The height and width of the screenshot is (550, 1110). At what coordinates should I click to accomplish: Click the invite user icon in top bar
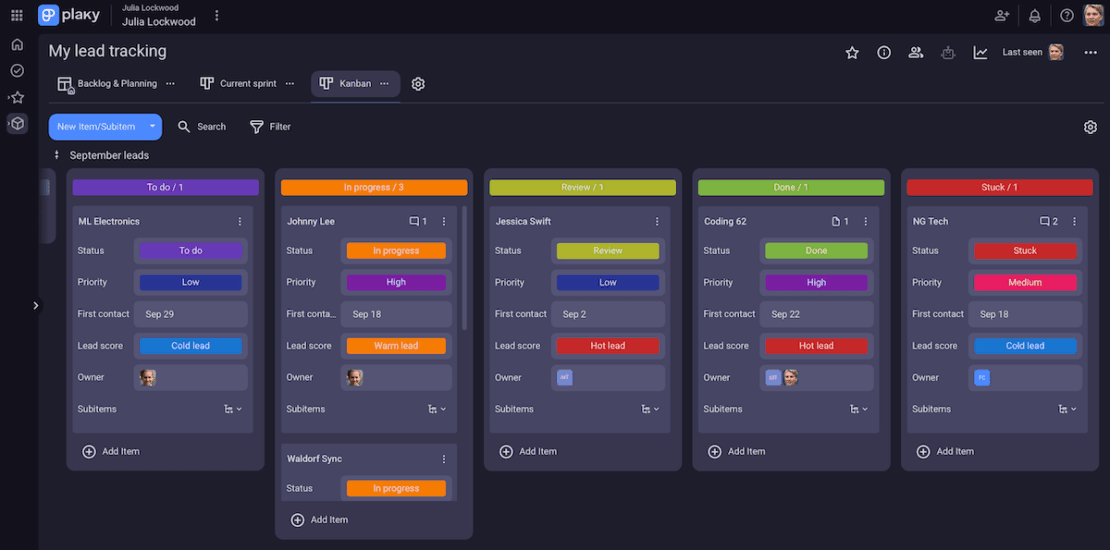pyautogui.click(x=1002, y=15)
